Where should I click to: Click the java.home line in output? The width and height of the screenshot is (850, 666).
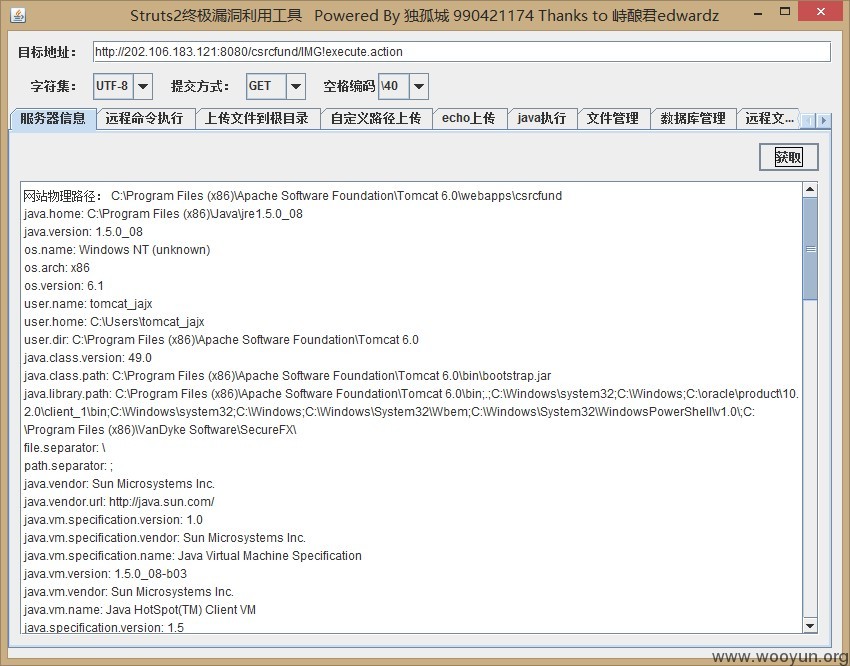pos(163,214)
